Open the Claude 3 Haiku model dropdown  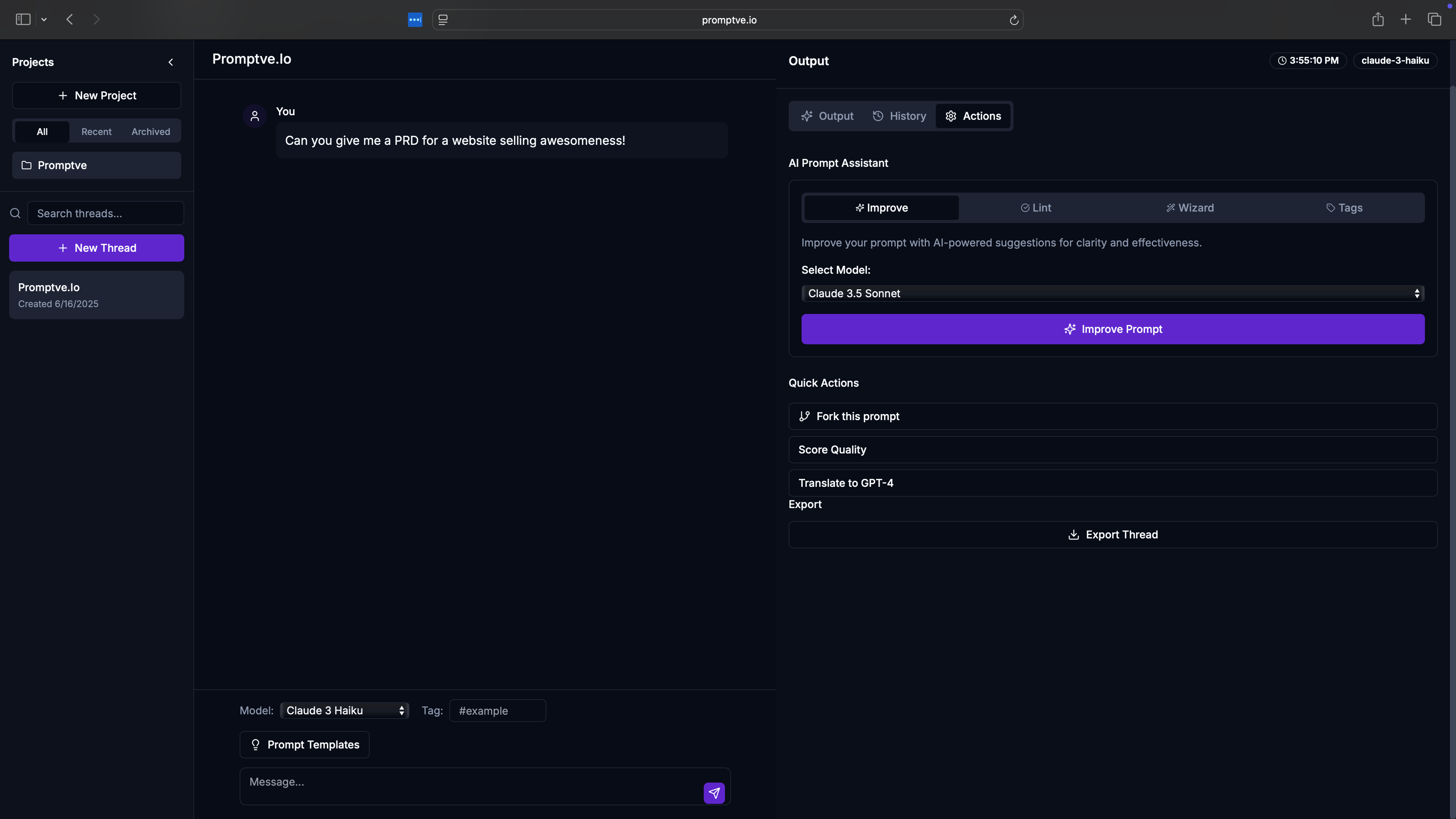coord(344,711)
